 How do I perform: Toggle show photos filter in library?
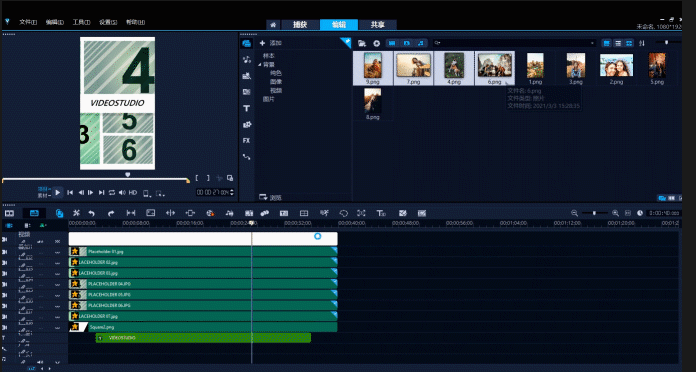(407, 43)
